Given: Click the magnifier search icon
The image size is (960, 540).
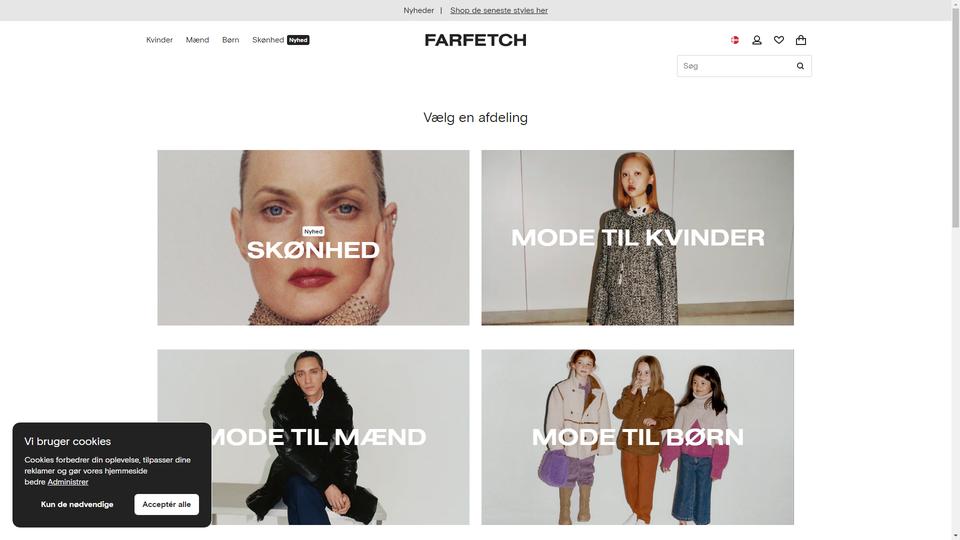Looking at the screenshot, I should 800,66.
